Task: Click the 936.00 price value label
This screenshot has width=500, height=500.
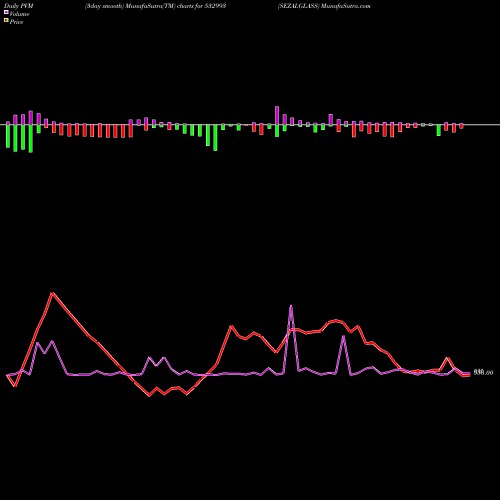Action: click(x=483, y=372)
